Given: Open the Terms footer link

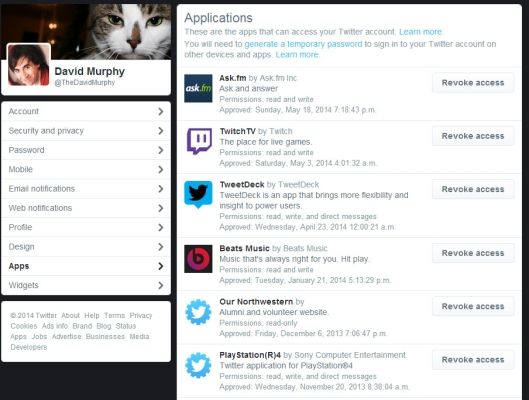Looking at the screenshot, I should 114,315.
